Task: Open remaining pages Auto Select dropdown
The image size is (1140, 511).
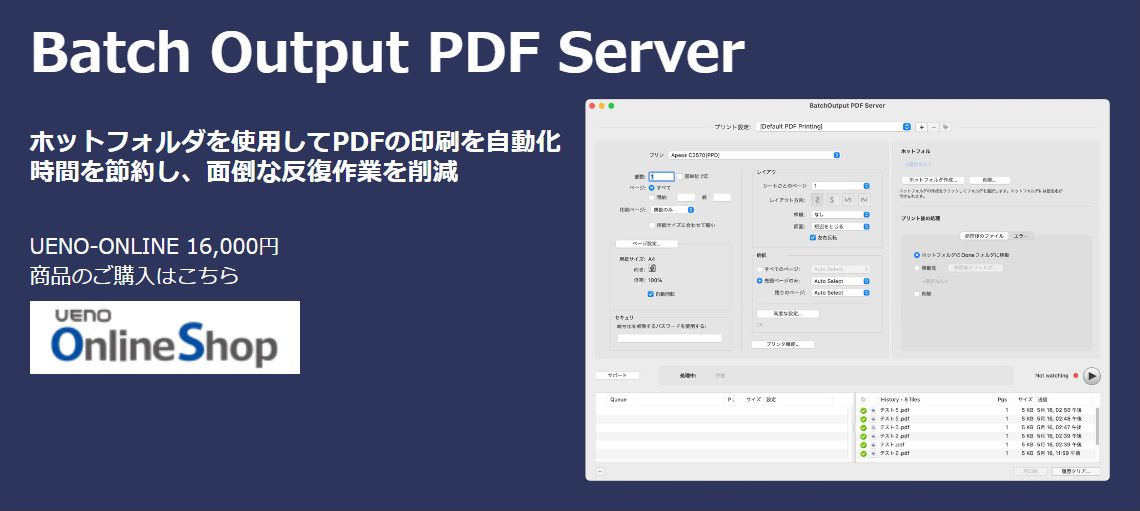Action: 840,293
